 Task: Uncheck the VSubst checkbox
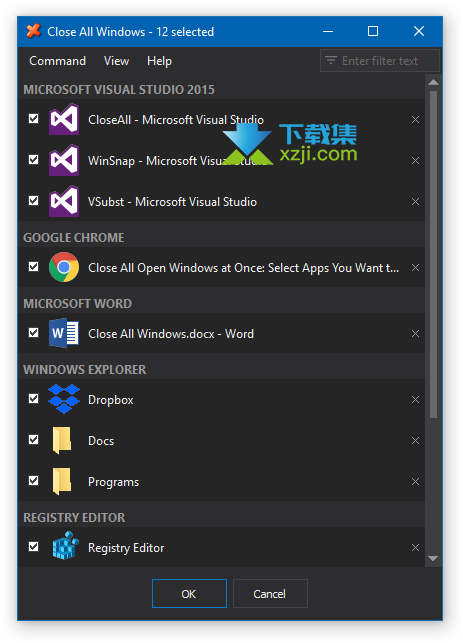34,201
